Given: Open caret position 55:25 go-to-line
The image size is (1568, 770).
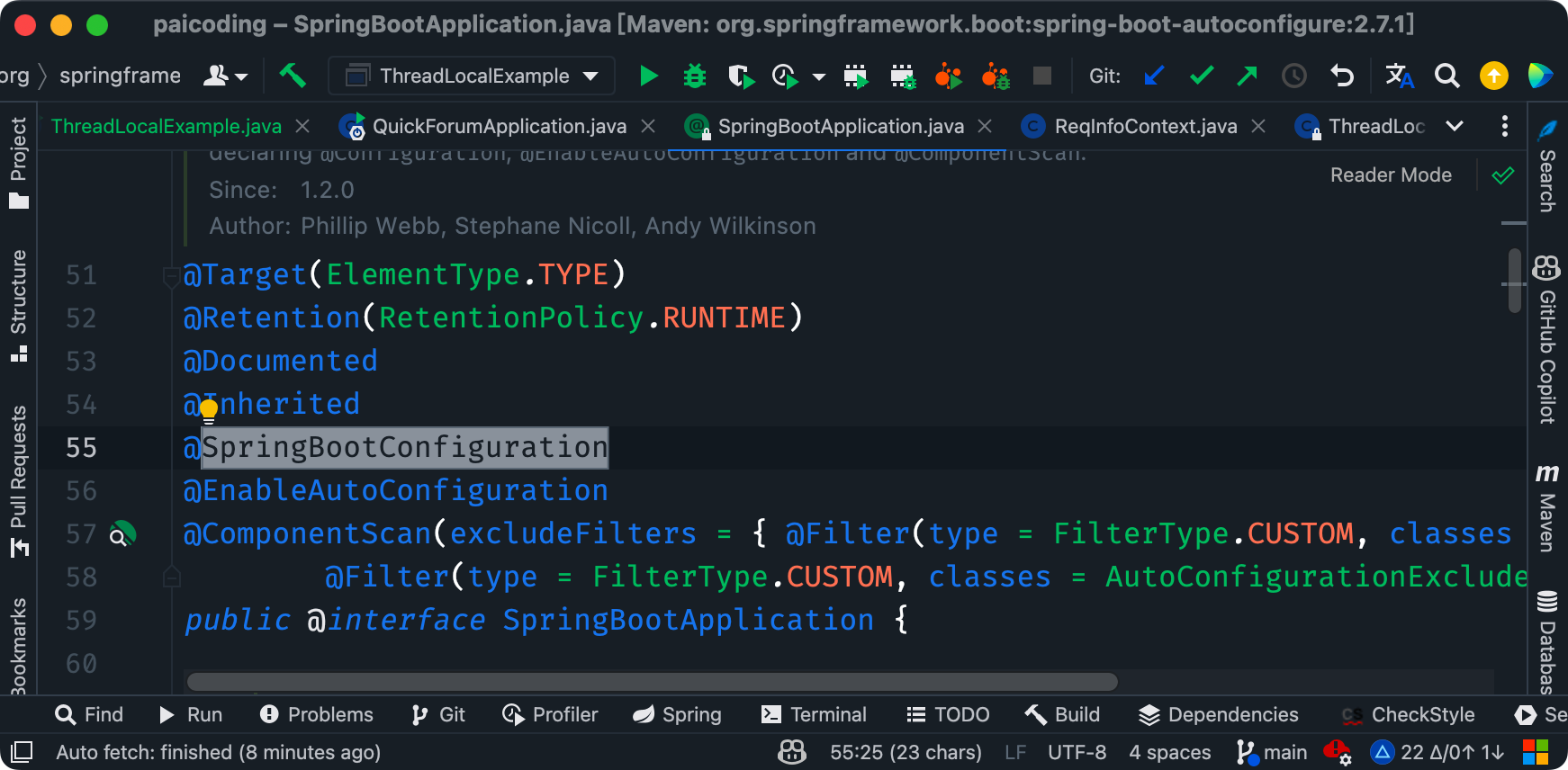Looking at the screenshot, I should (x=906, y=752).
